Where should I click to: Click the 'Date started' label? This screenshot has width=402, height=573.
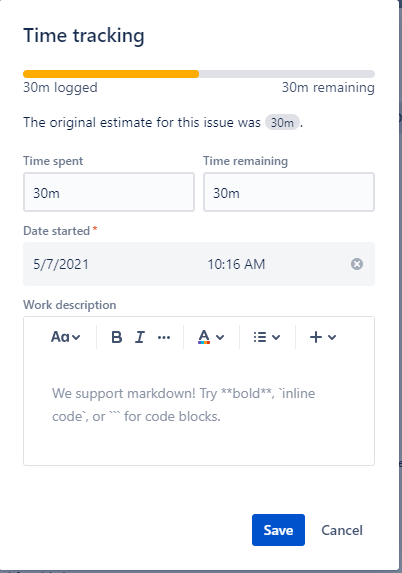click(57, 231)
